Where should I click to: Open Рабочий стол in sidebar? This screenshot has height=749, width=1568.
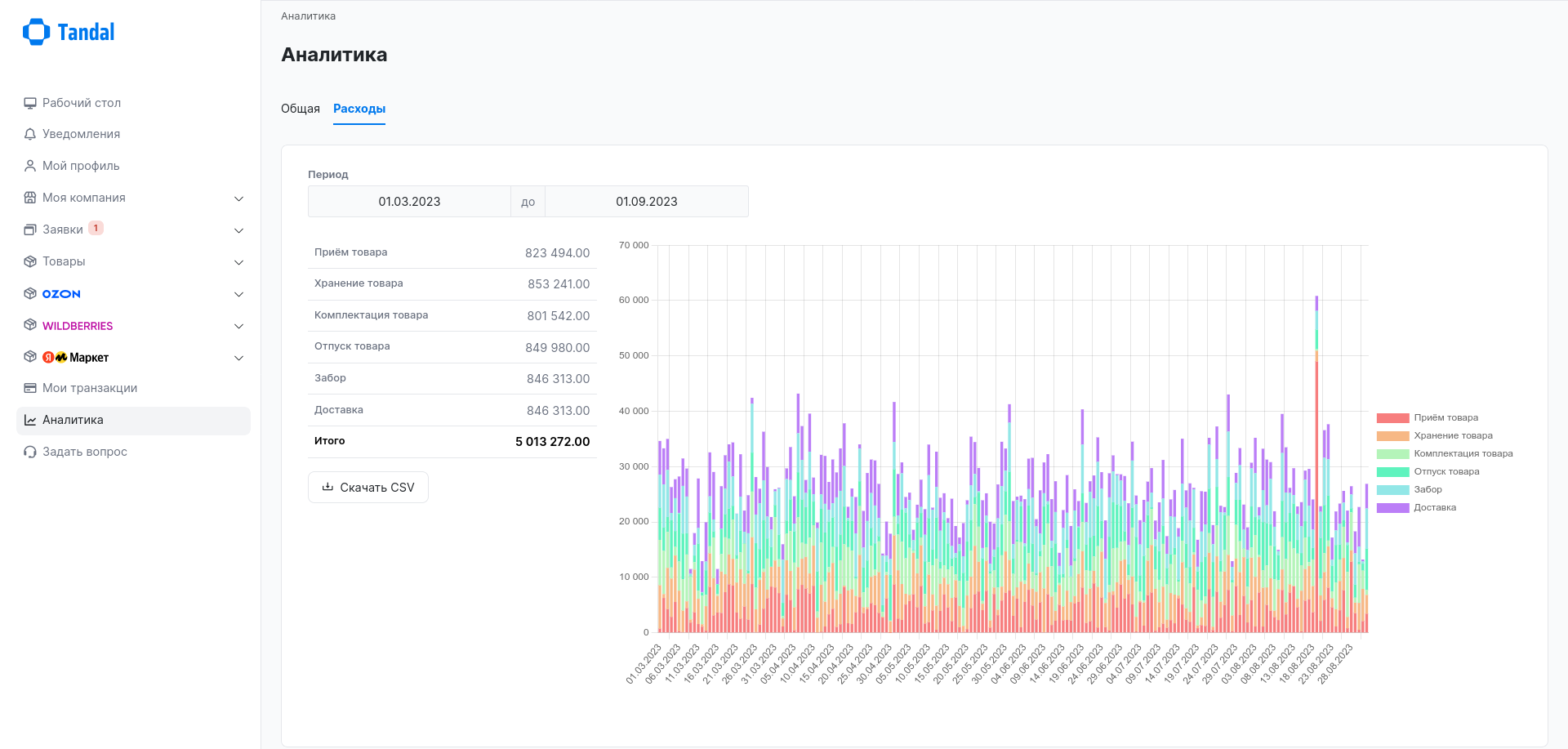pos(133,103)
